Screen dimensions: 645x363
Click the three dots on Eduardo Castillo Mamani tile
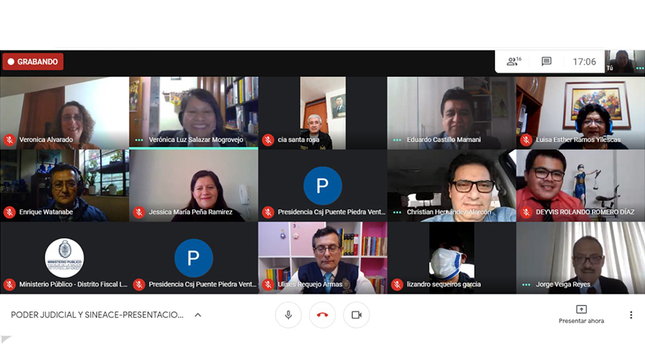click(397, 140)
